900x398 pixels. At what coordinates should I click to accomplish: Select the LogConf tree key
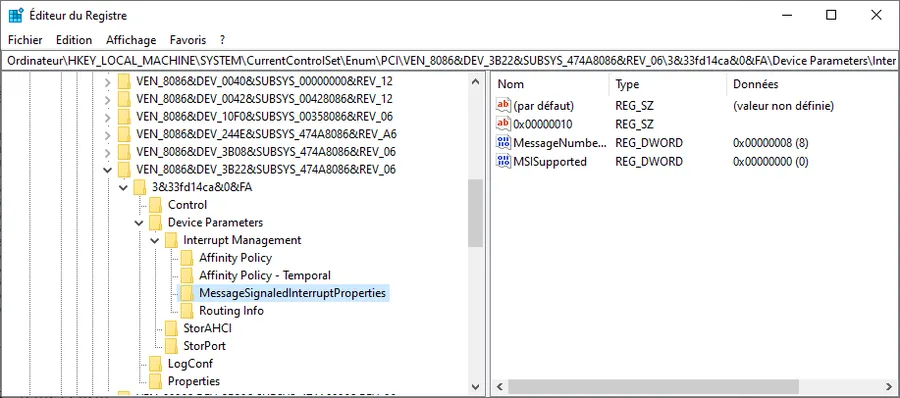[191, 364]
